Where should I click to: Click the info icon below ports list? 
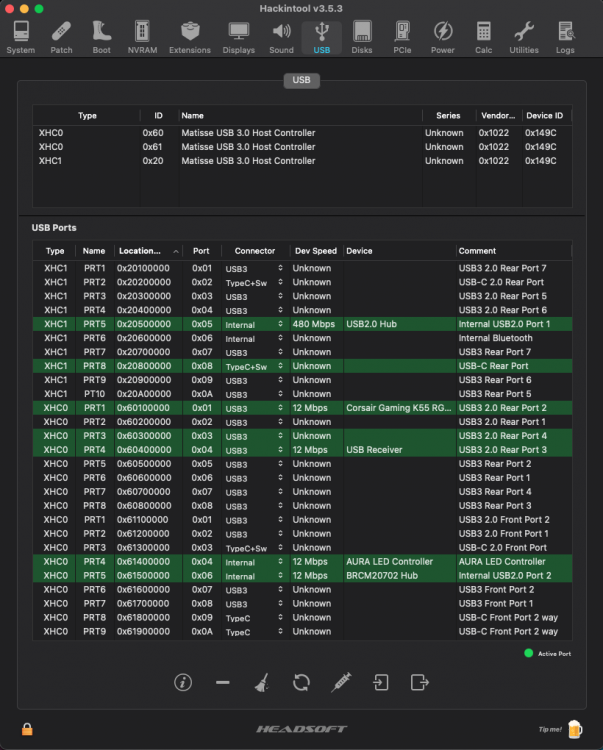pyautogui.click(x=183, y=682)
